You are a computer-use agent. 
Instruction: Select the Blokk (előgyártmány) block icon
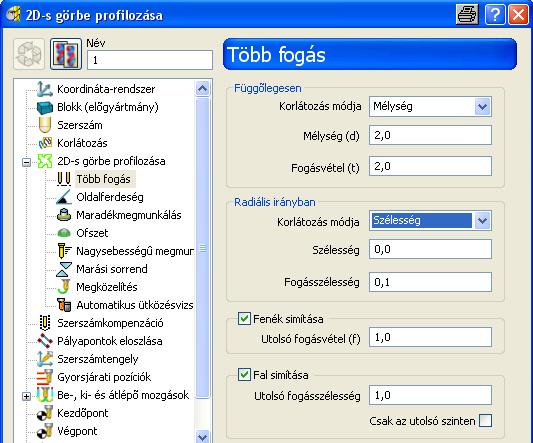tap(45, 107)
